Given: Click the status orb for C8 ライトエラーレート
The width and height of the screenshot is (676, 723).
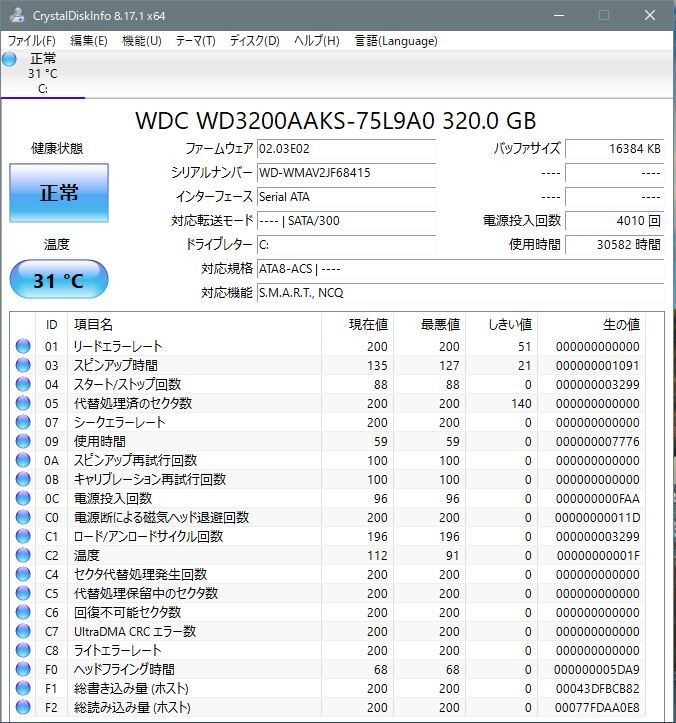Looking at the screenshot, I should coord(23,650).
